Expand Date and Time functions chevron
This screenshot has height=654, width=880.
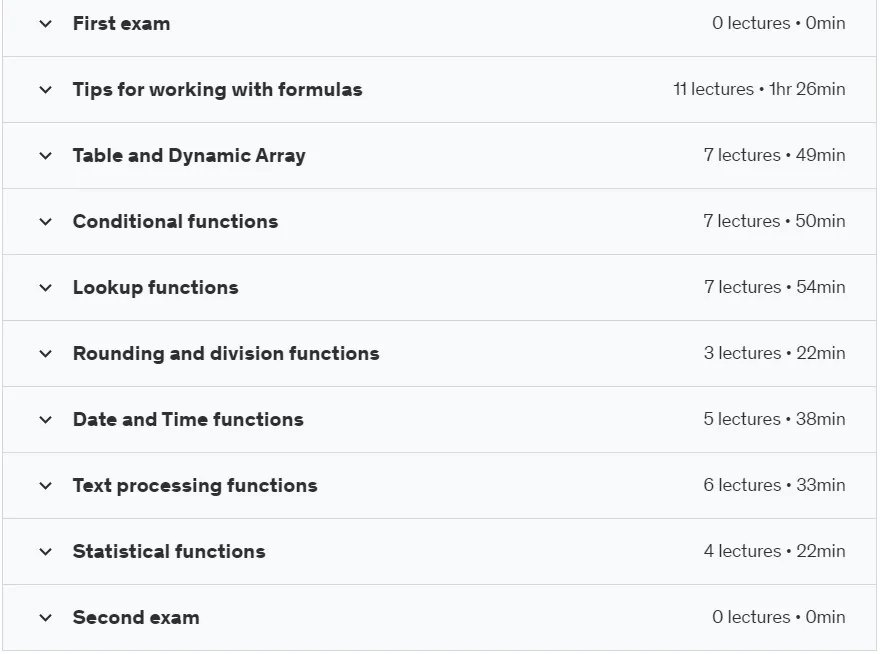(x=45, y=420)
